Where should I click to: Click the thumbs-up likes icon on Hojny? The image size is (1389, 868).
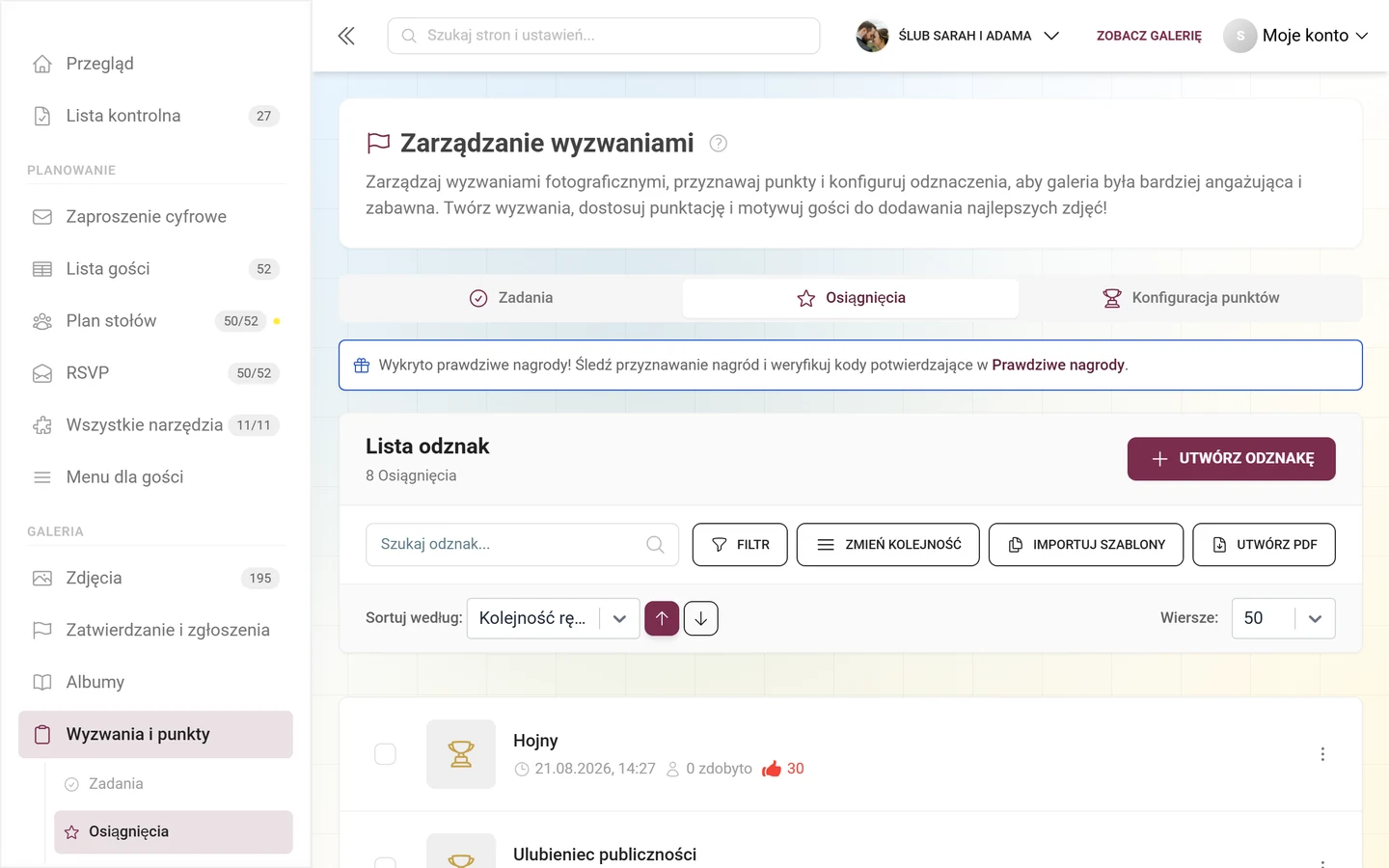771,769
